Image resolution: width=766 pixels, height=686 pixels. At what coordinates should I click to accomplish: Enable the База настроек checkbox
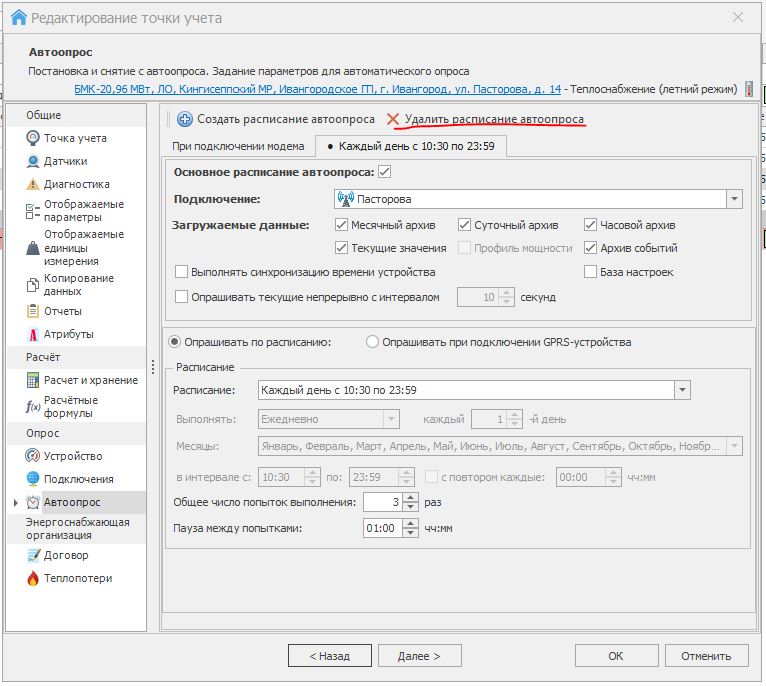(x=591, y=272)
